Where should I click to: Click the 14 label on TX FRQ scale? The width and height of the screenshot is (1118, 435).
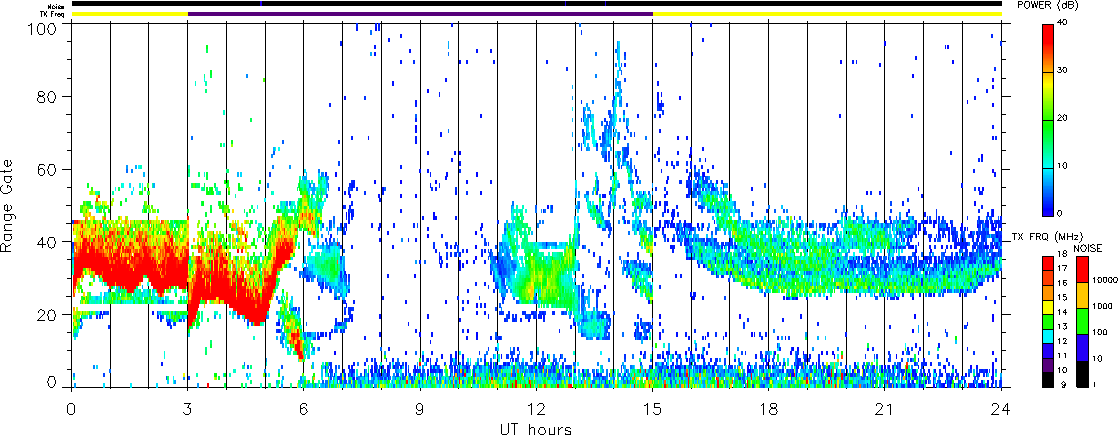point(1062,312)
